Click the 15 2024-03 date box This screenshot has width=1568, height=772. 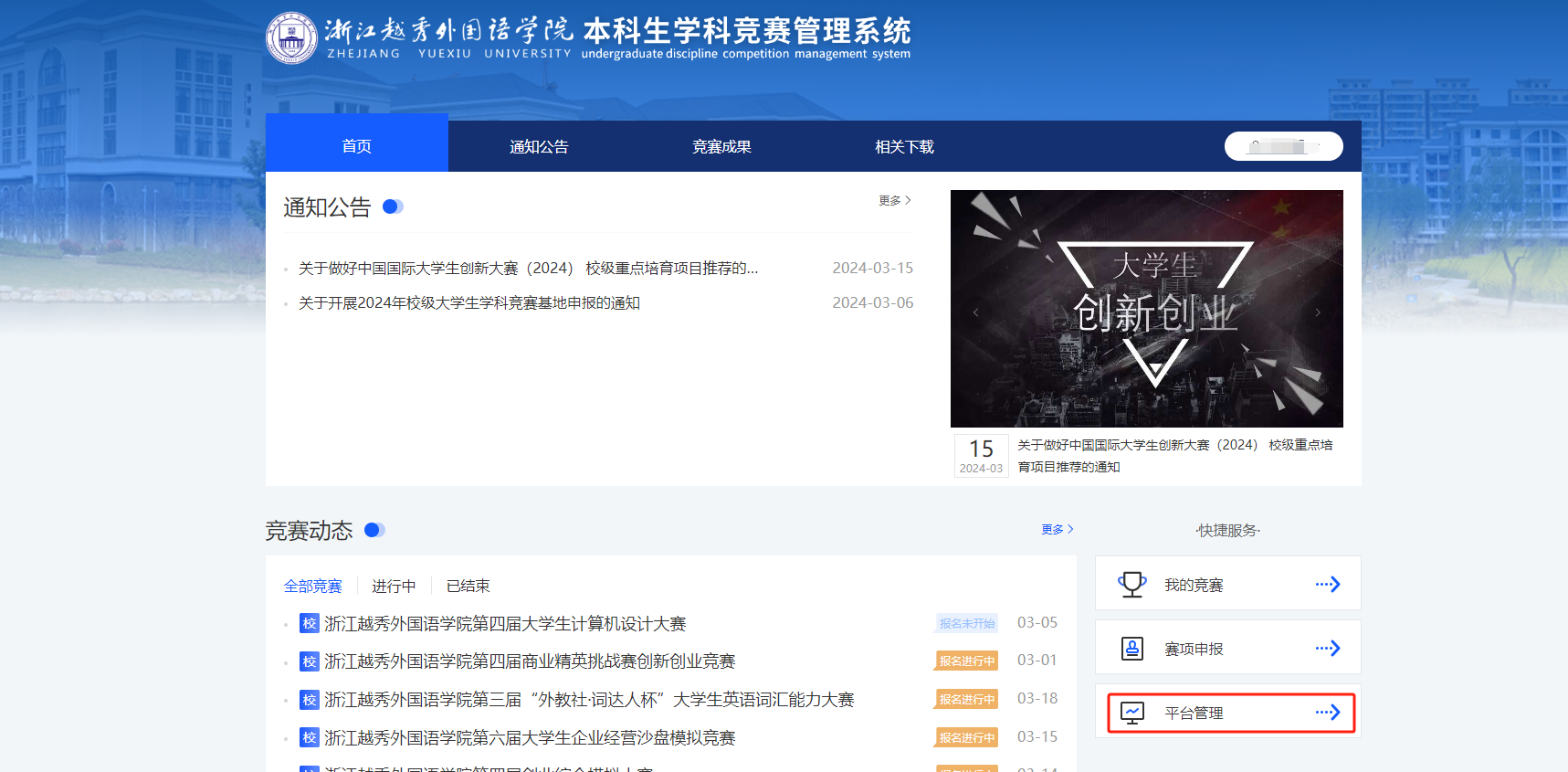coord(982,456)
